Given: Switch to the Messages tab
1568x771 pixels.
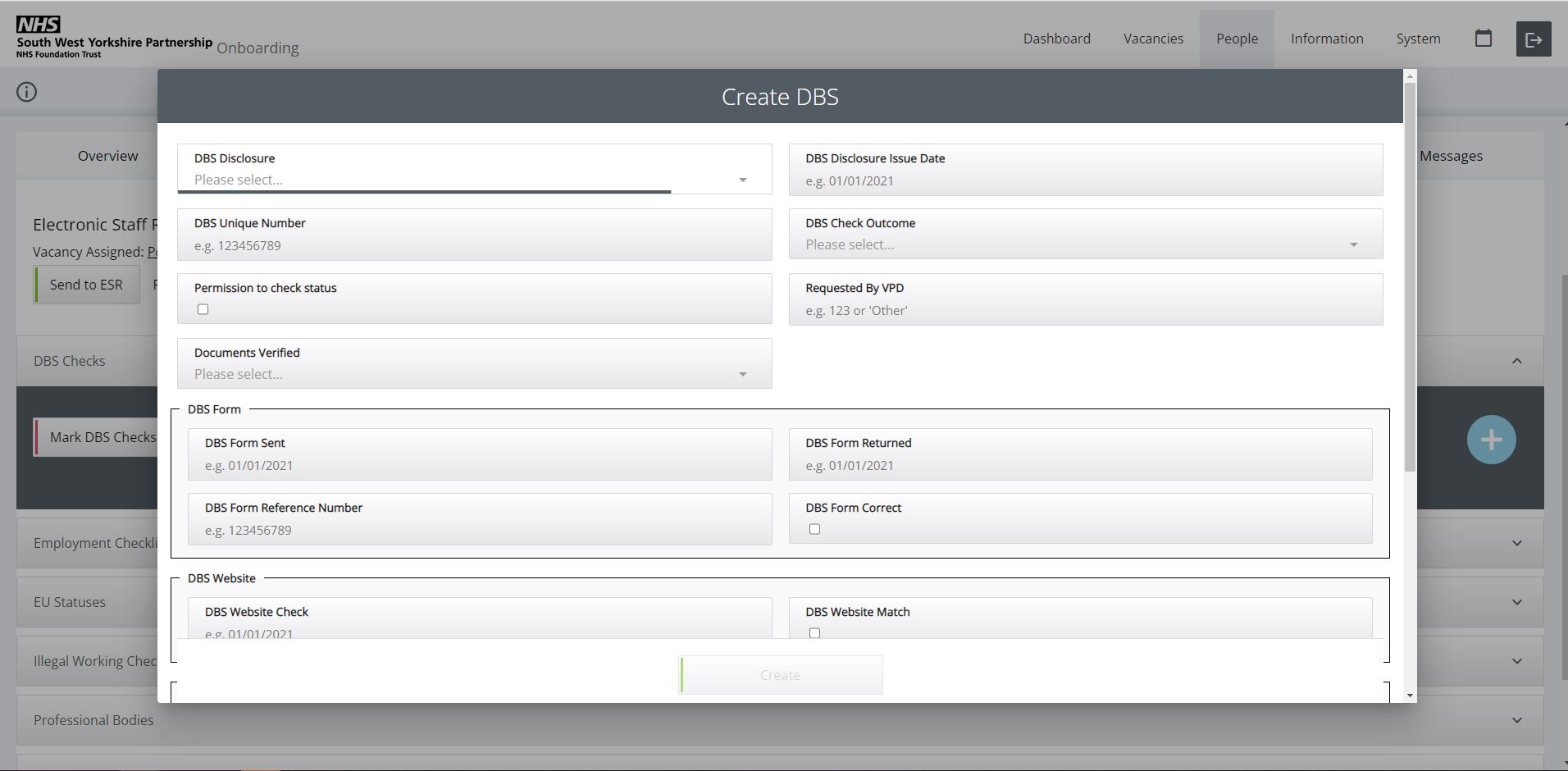Looking at the screenshot, I should 1450,156.
